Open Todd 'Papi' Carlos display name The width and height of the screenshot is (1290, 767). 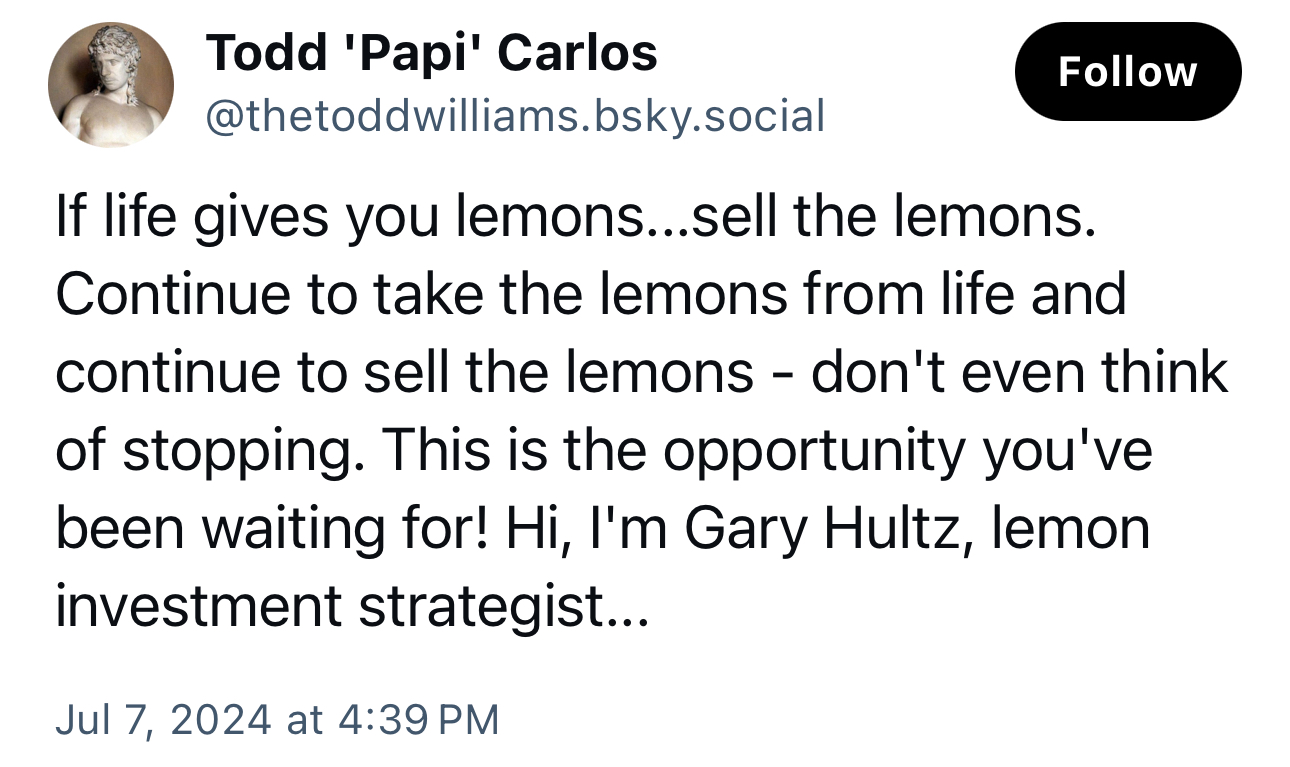[x=431, y=52]
